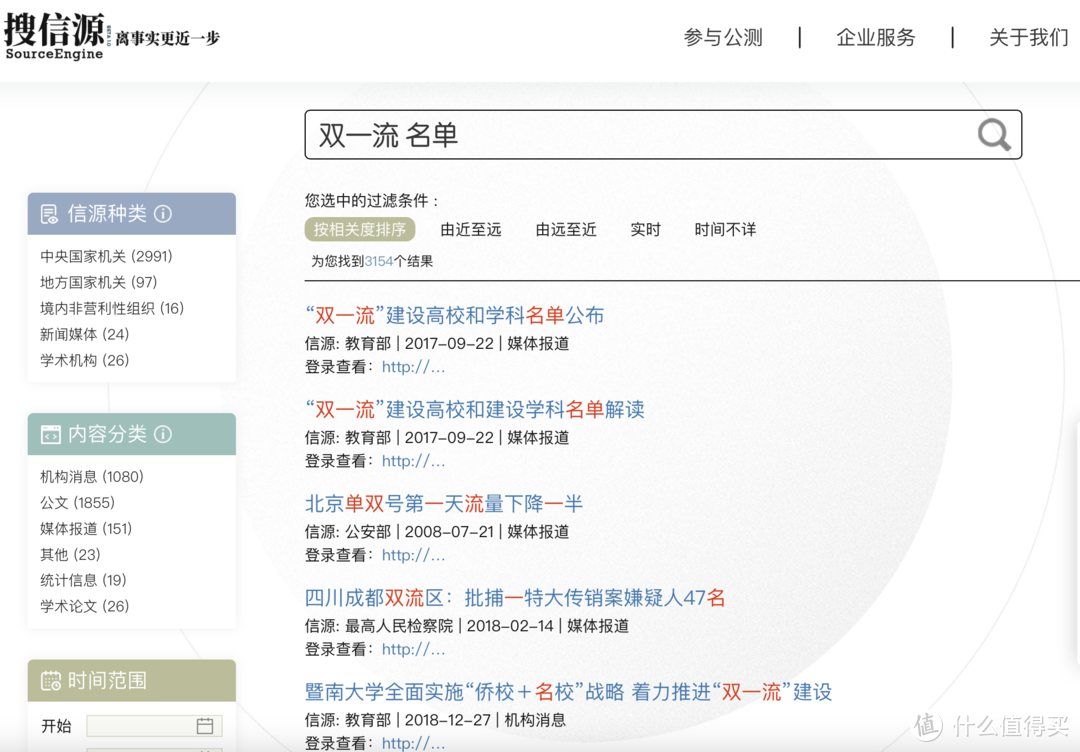1080x752 pixels.
Task: Open result “双一流”建设高校和建设学科名单解读
Action: tap(475, 410)
